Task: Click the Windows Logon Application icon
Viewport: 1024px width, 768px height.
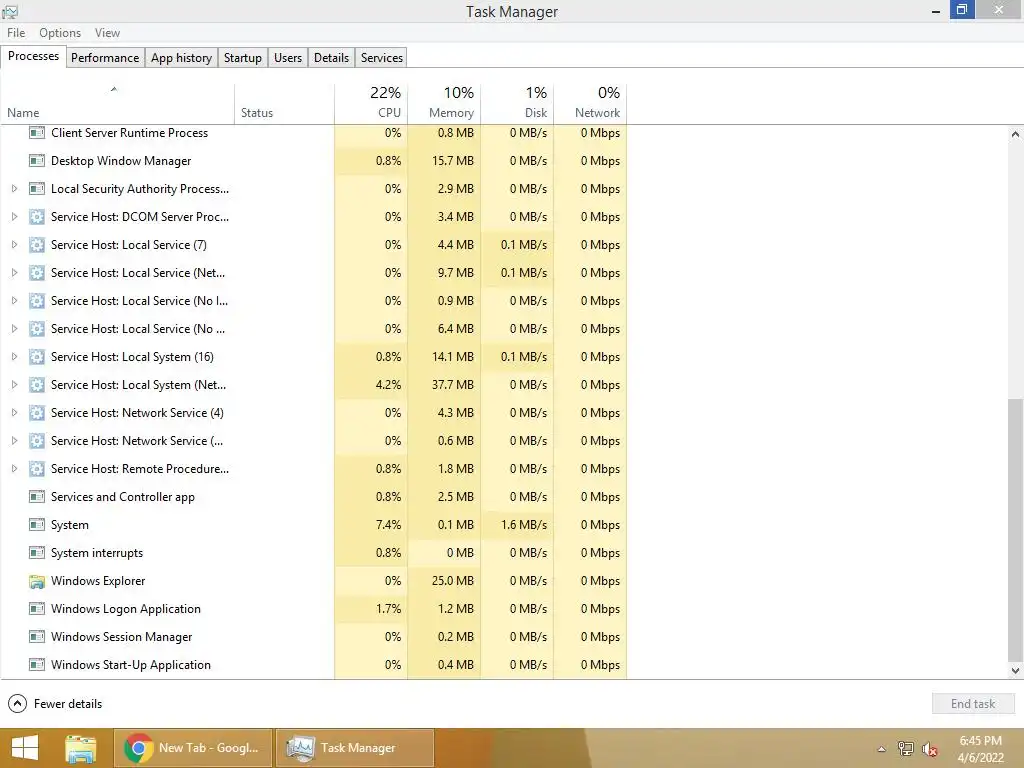Action: pyautogui.click(x=37, y=609)
